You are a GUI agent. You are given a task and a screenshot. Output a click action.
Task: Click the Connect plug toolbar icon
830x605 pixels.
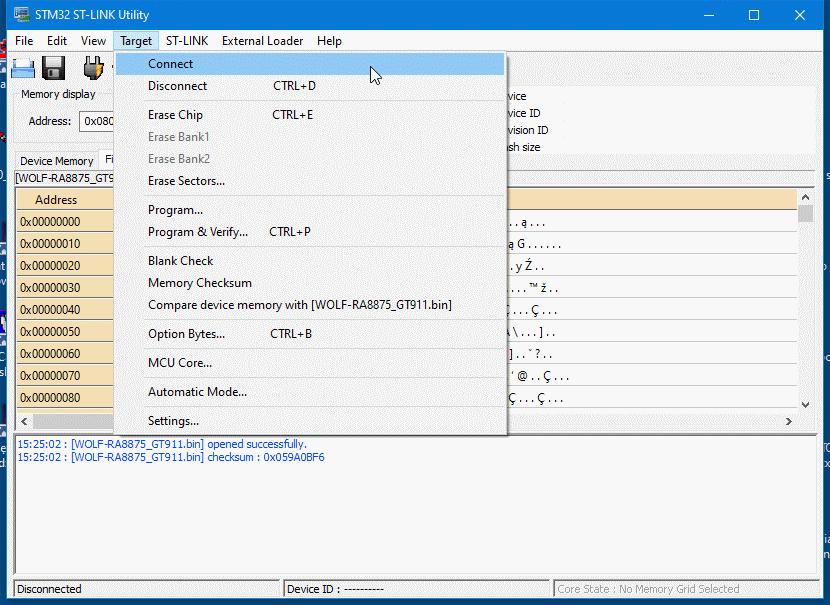[93, 68]
